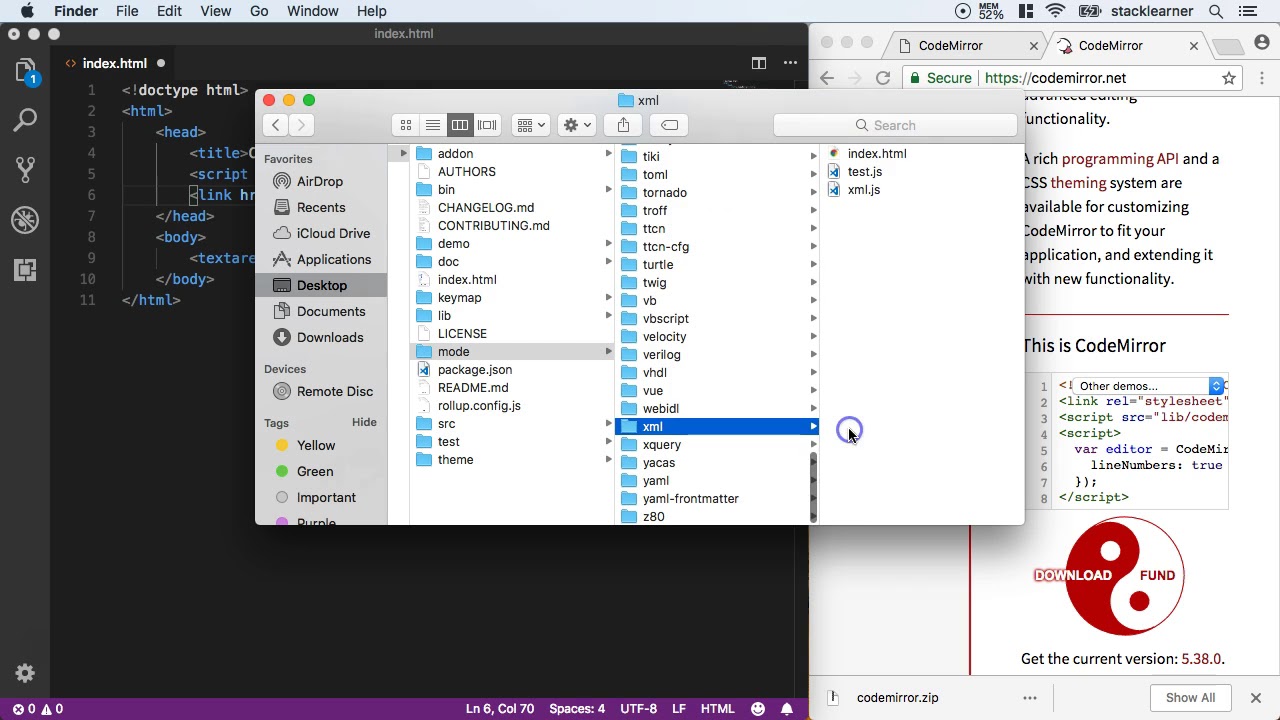Expand the velocity folder arrow
Screen dimensions: 1280x720
coord(813,336)
